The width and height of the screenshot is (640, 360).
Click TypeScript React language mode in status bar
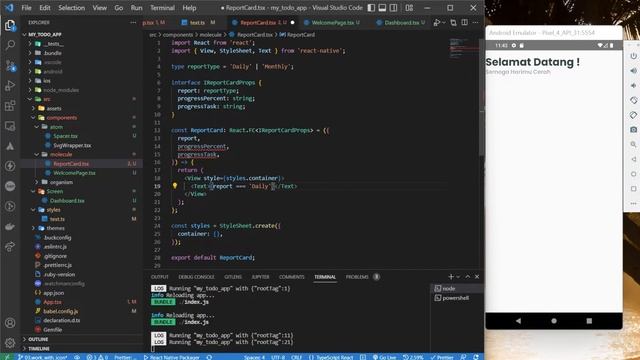(331, 357)
